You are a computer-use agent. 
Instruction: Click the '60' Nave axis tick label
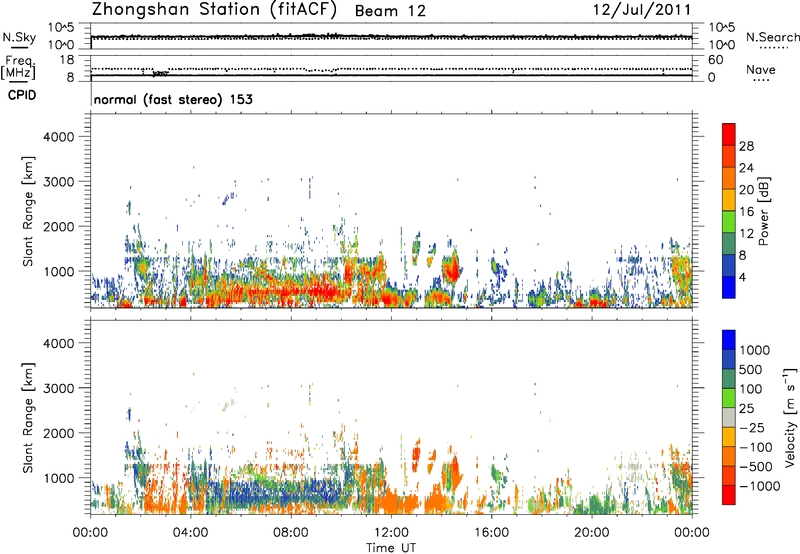click(x=715, y=60)
